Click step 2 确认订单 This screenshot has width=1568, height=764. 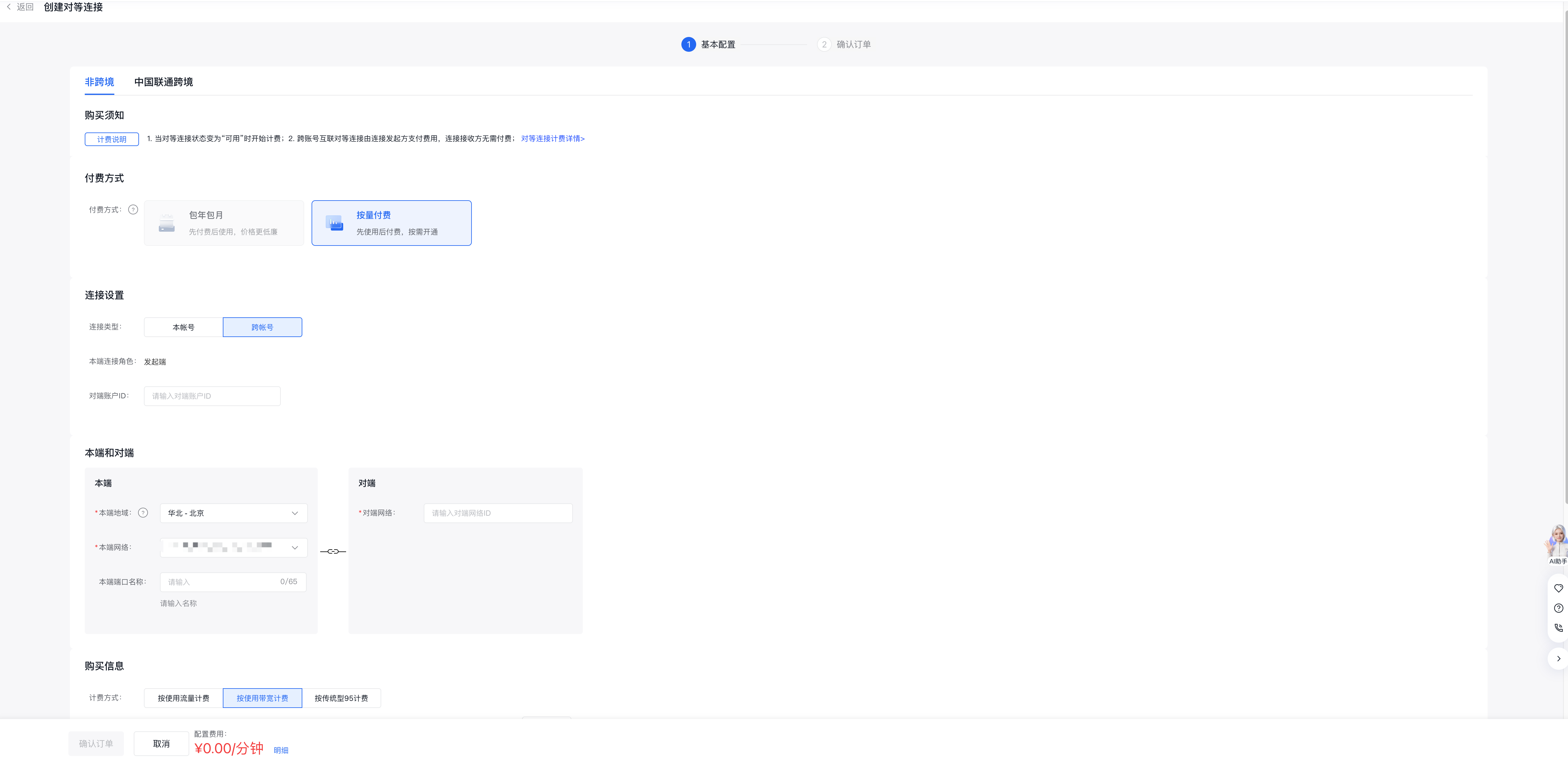tap(844, 44)
